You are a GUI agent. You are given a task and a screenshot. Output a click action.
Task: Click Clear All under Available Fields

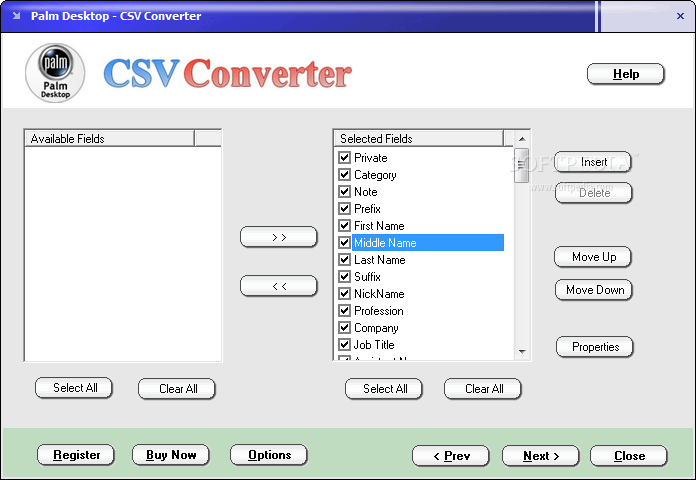tap(177, 389)
